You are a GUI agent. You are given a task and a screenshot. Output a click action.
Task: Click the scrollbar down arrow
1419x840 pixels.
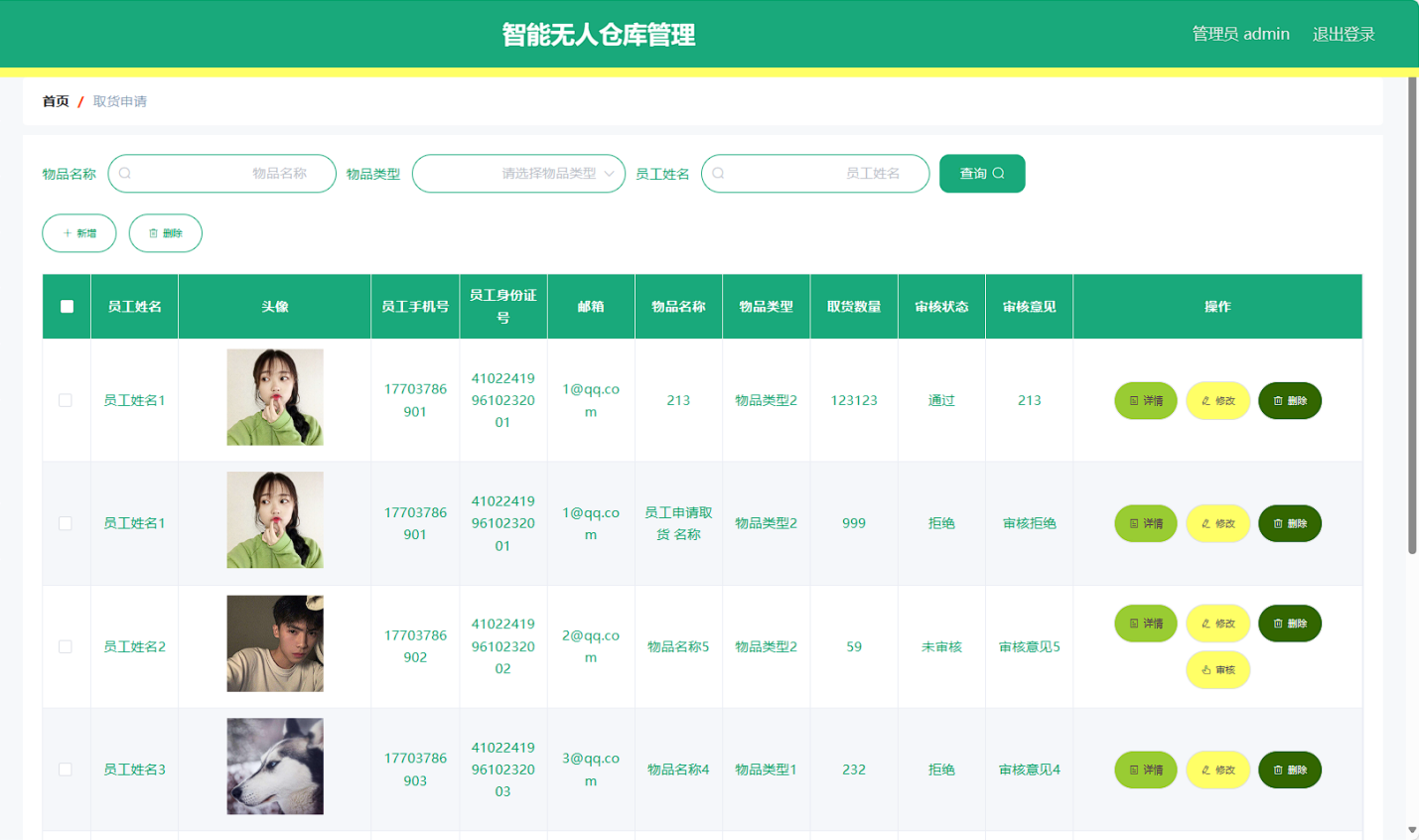(x=1412, y=830)
